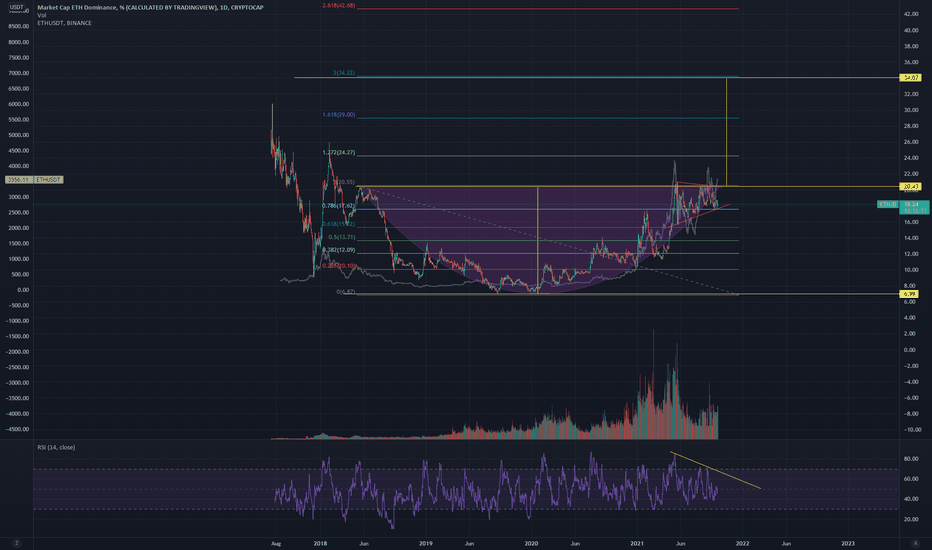
Task: Click the 2023 label on time axis
Action: [x=848, y=543]
